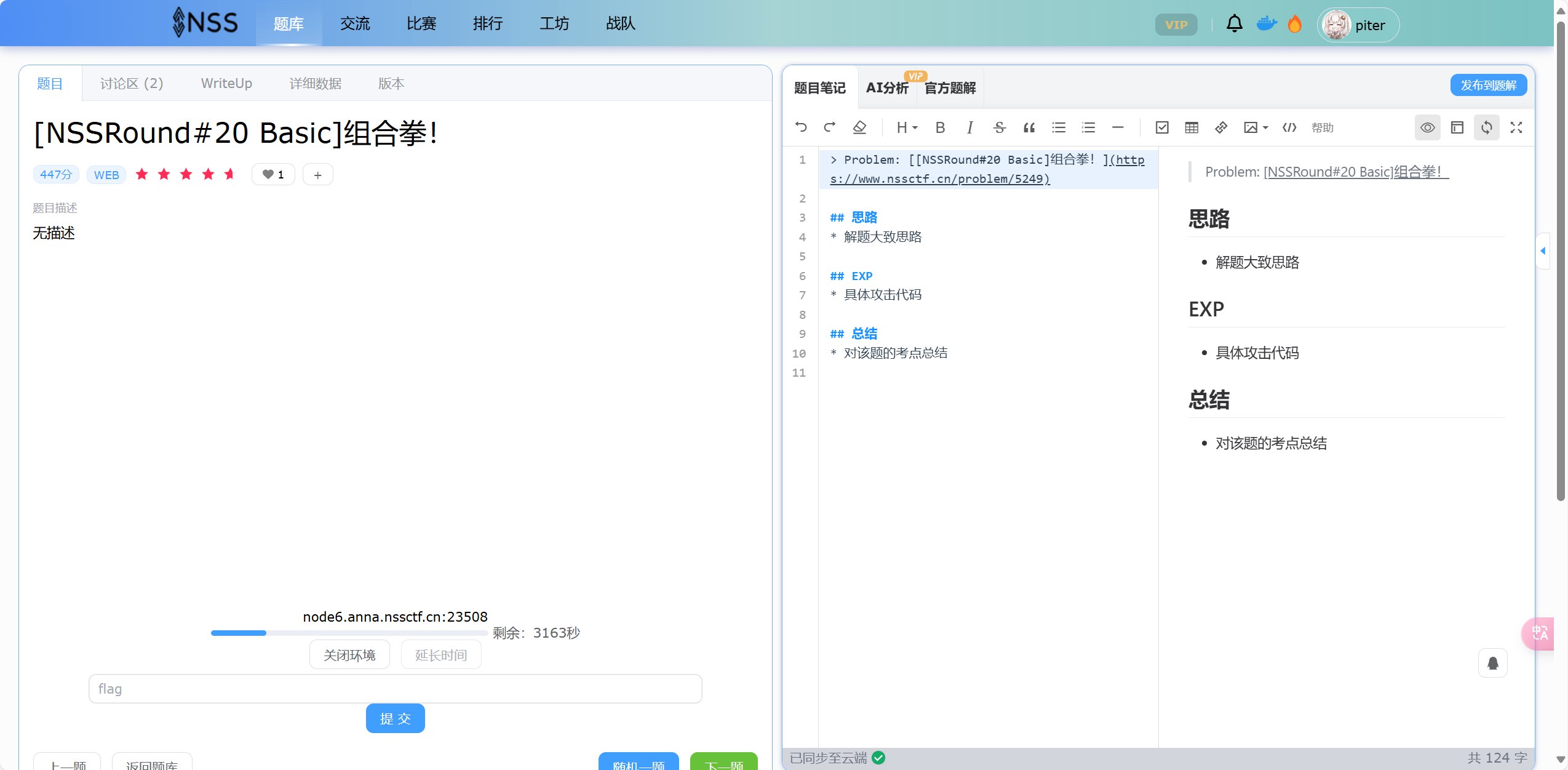Insert code block with code icon

pos(1289,127)
